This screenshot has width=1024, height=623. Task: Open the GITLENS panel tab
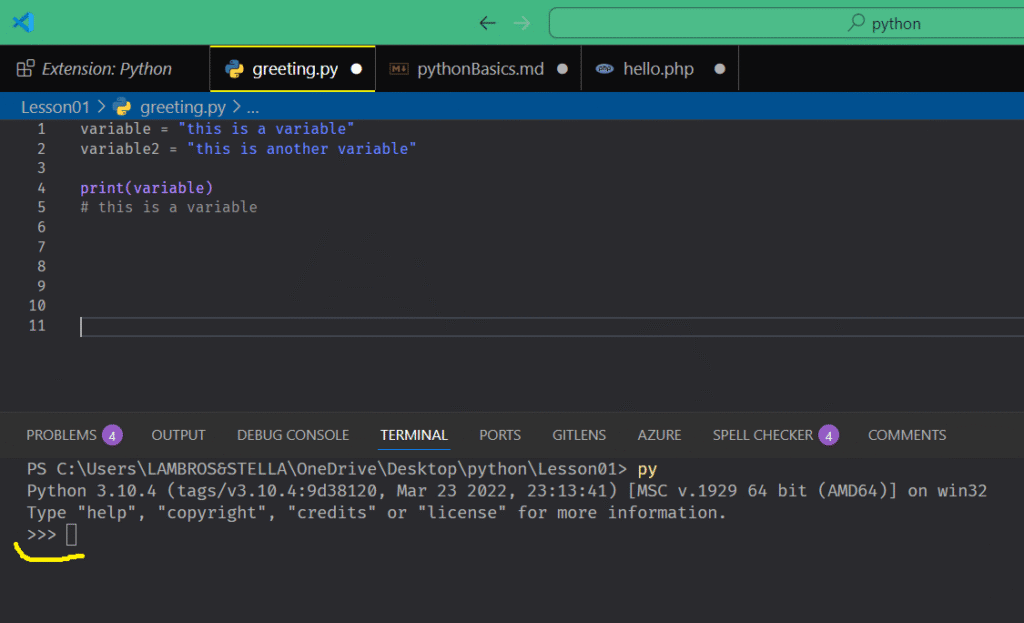coord(579,435)
